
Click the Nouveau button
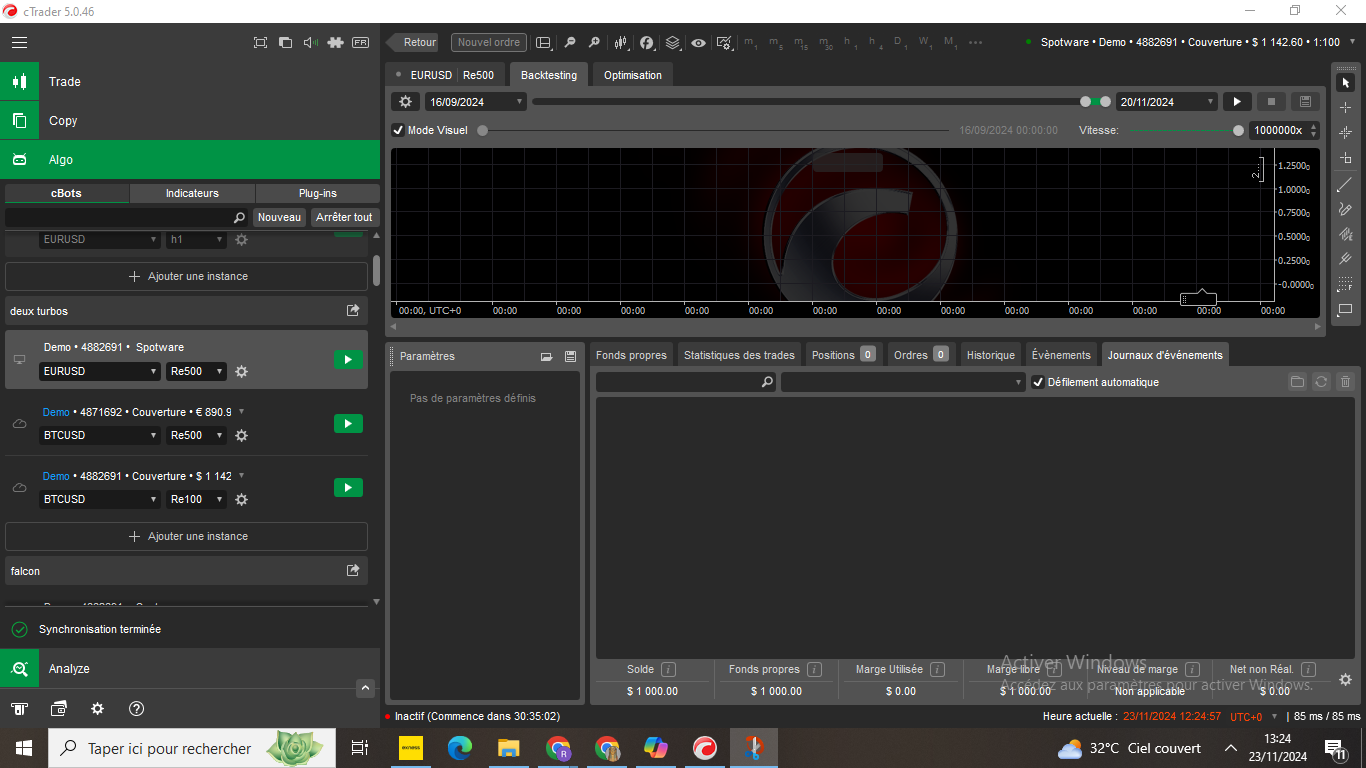pos(279,217)
